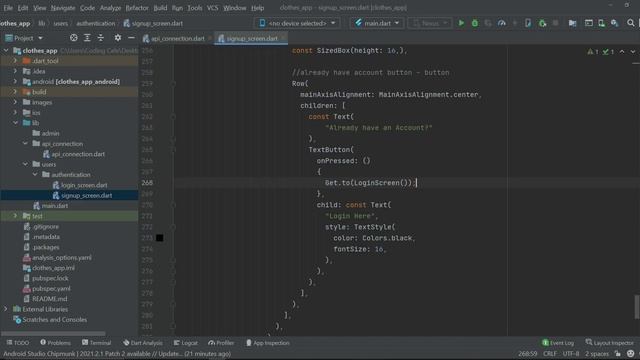The image size is (640, 360).
Task: Toggle read-only lock icon in status bar
Action: [x=618, y=354]
